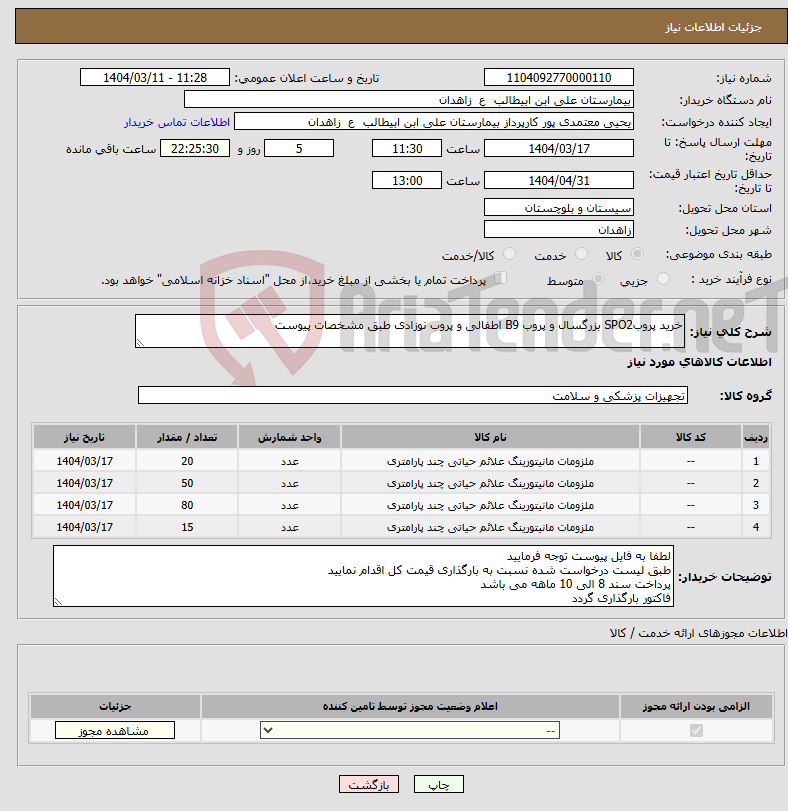The width and height of the screenshot is (788, 811).
Task: Click the اطلاعات کالاهای مورد نیاز heading
Action: (x=699, y=362)
